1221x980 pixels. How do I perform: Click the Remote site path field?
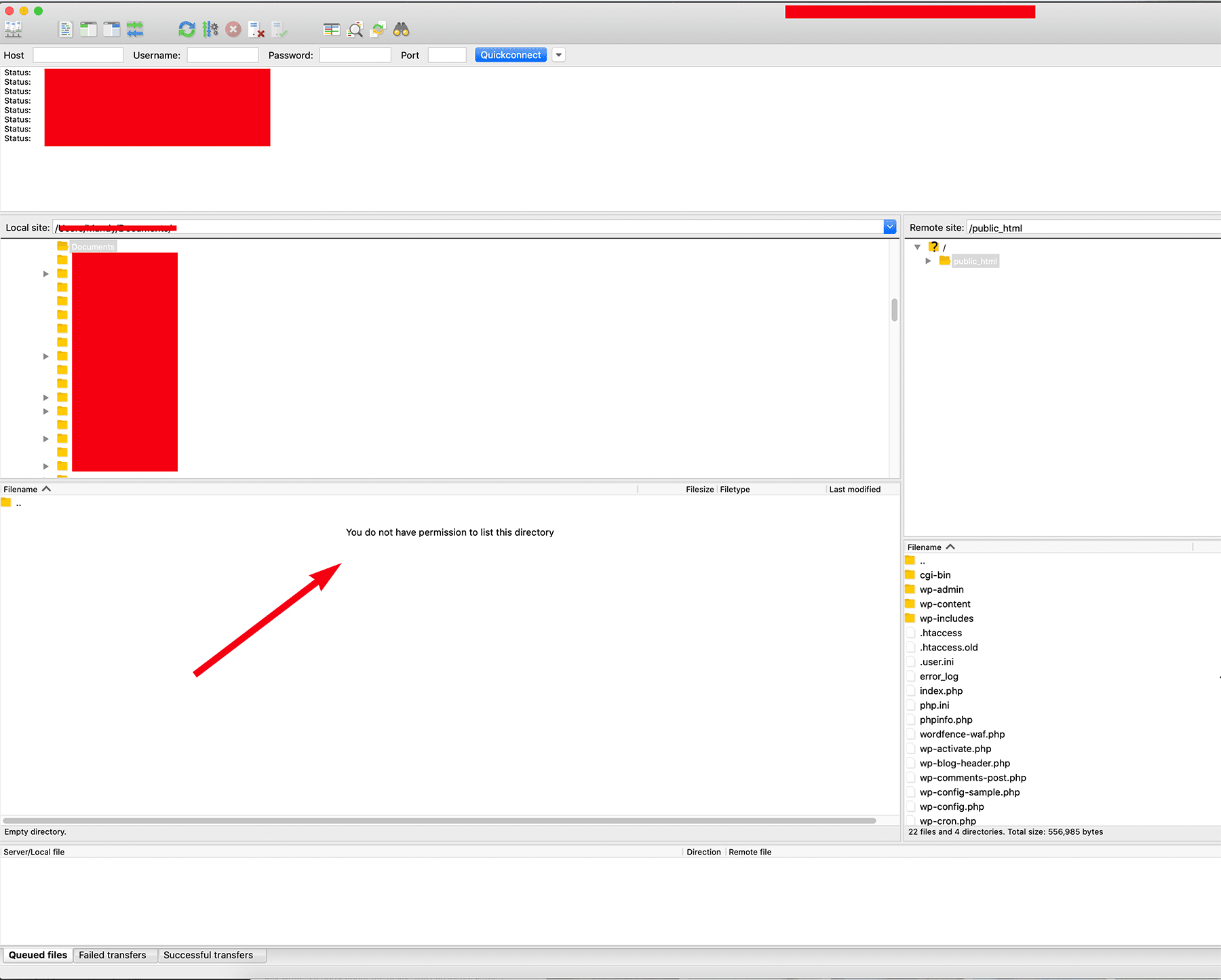[x=1093, y=228]
